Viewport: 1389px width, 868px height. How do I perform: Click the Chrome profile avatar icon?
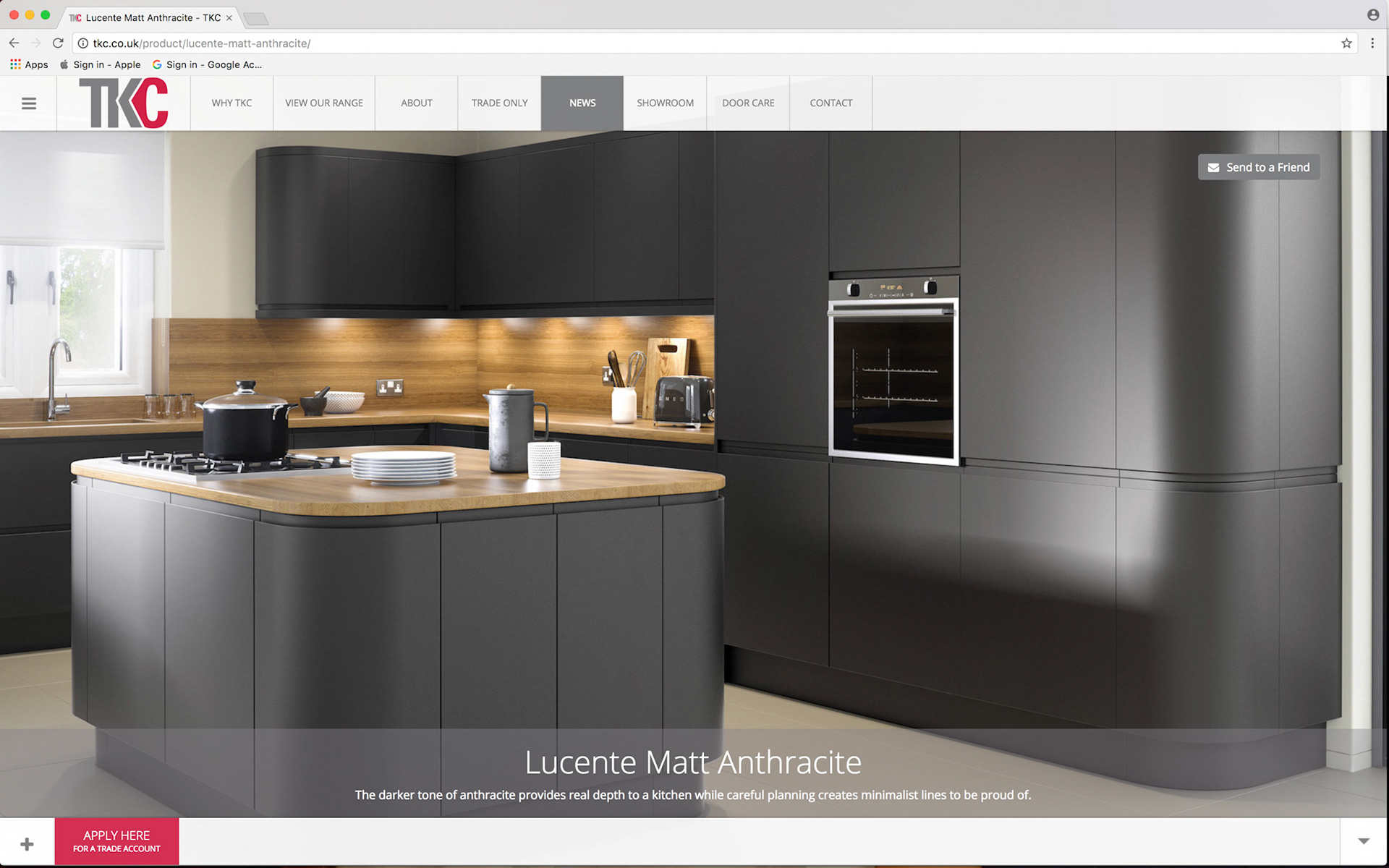click(1372, 15)
